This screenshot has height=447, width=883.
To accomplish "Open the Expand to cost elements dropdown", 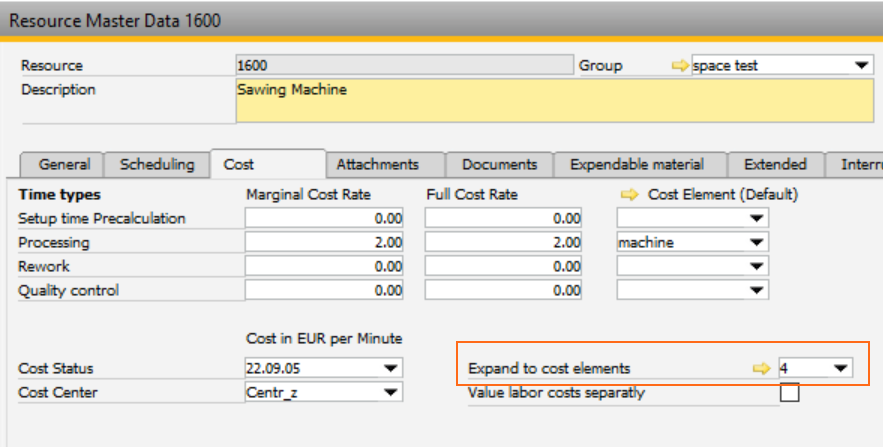I will click(841, 369).
